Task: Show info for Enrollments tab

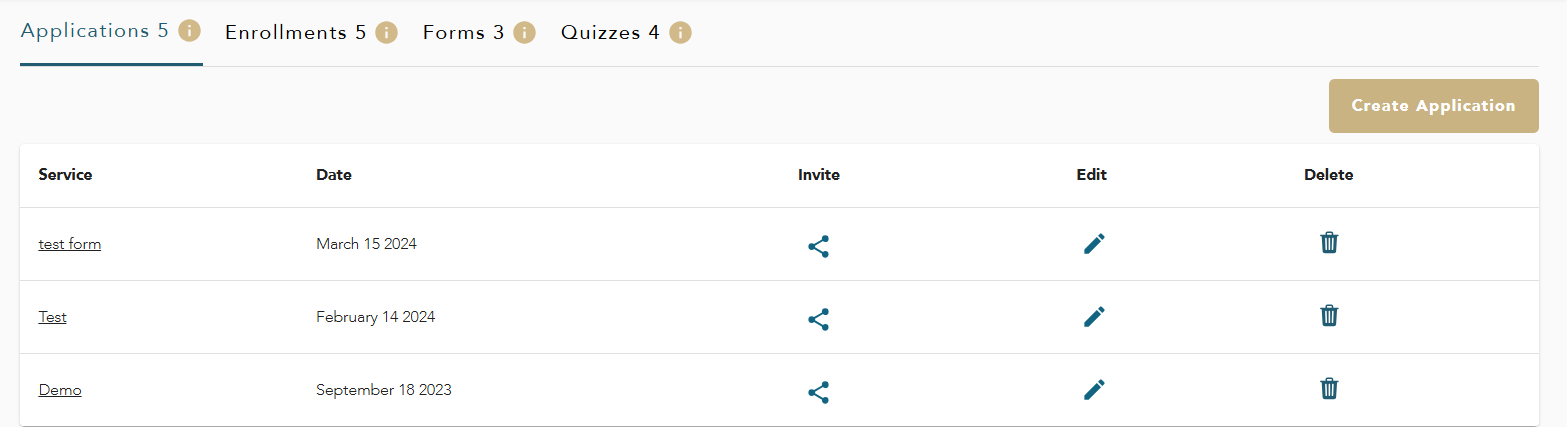Action: [387, 33]
